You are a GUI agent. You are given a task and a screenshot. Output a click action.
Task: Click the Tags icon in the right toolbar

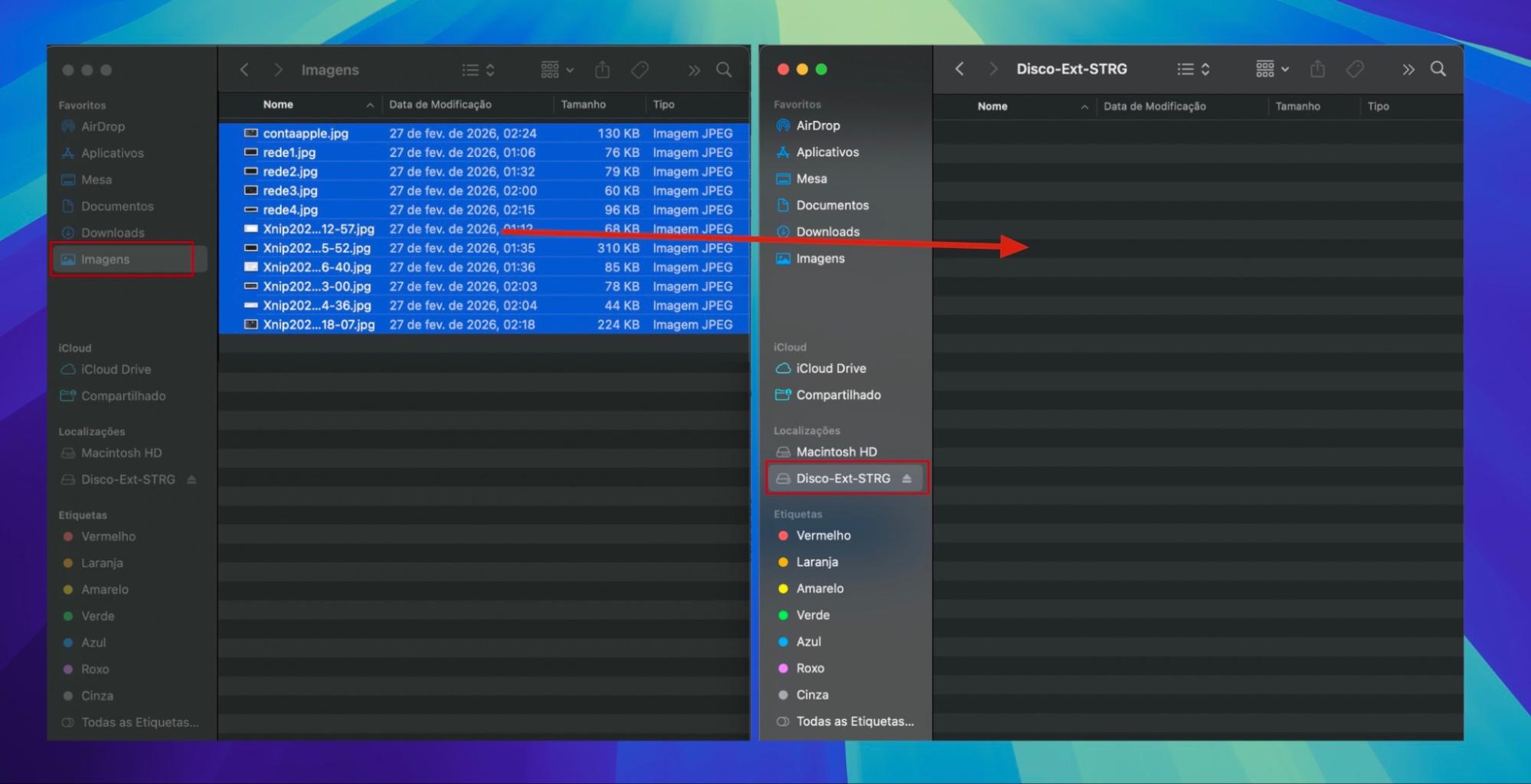pos(1355,69)
